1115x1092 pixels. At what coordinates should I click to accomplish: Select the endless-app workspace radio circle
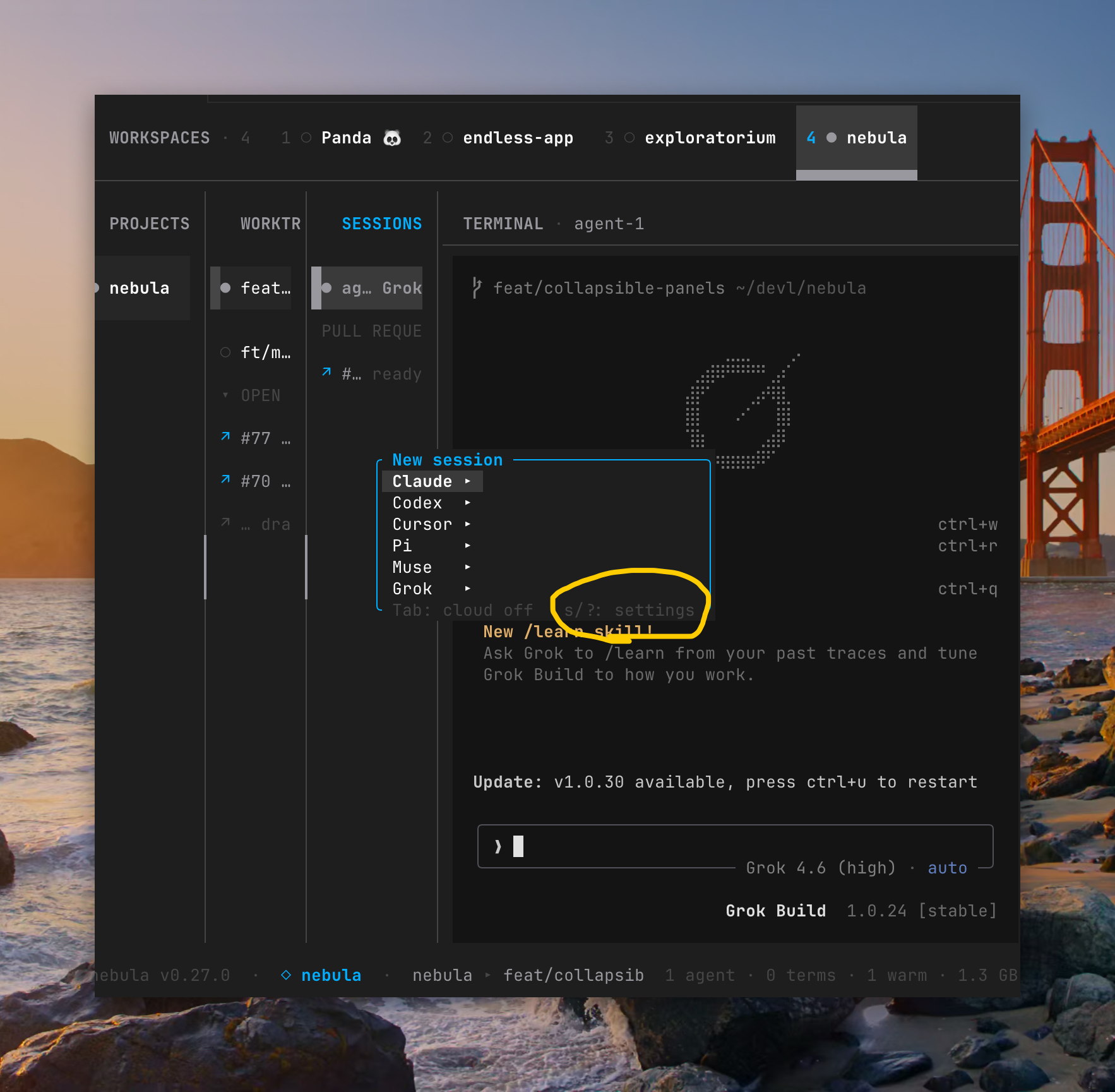pyautogui.click(x=448, y=138)
